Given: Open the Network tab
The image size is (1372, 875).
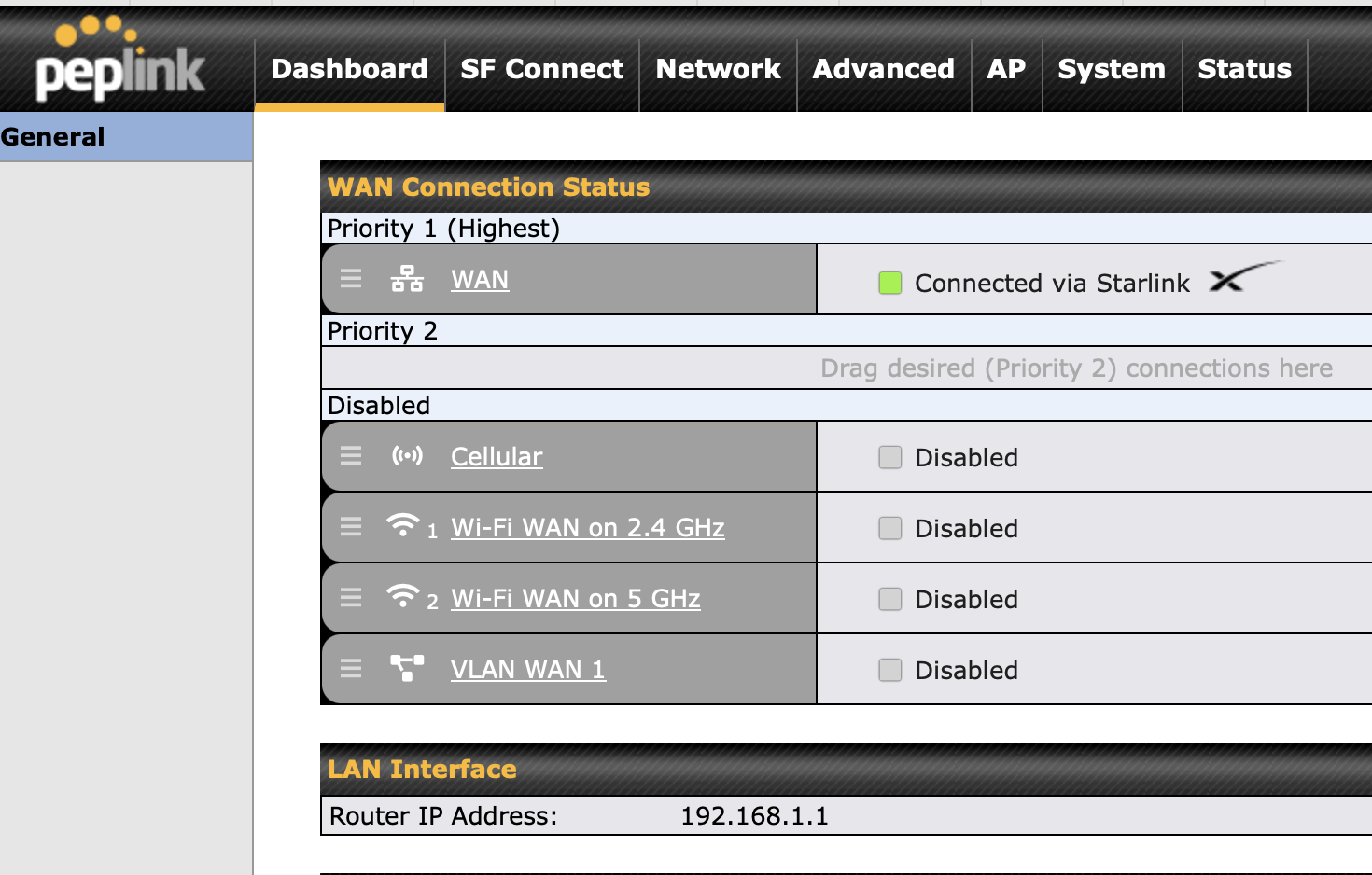Looking at the screenshot, I should click(x=718, y=69).
